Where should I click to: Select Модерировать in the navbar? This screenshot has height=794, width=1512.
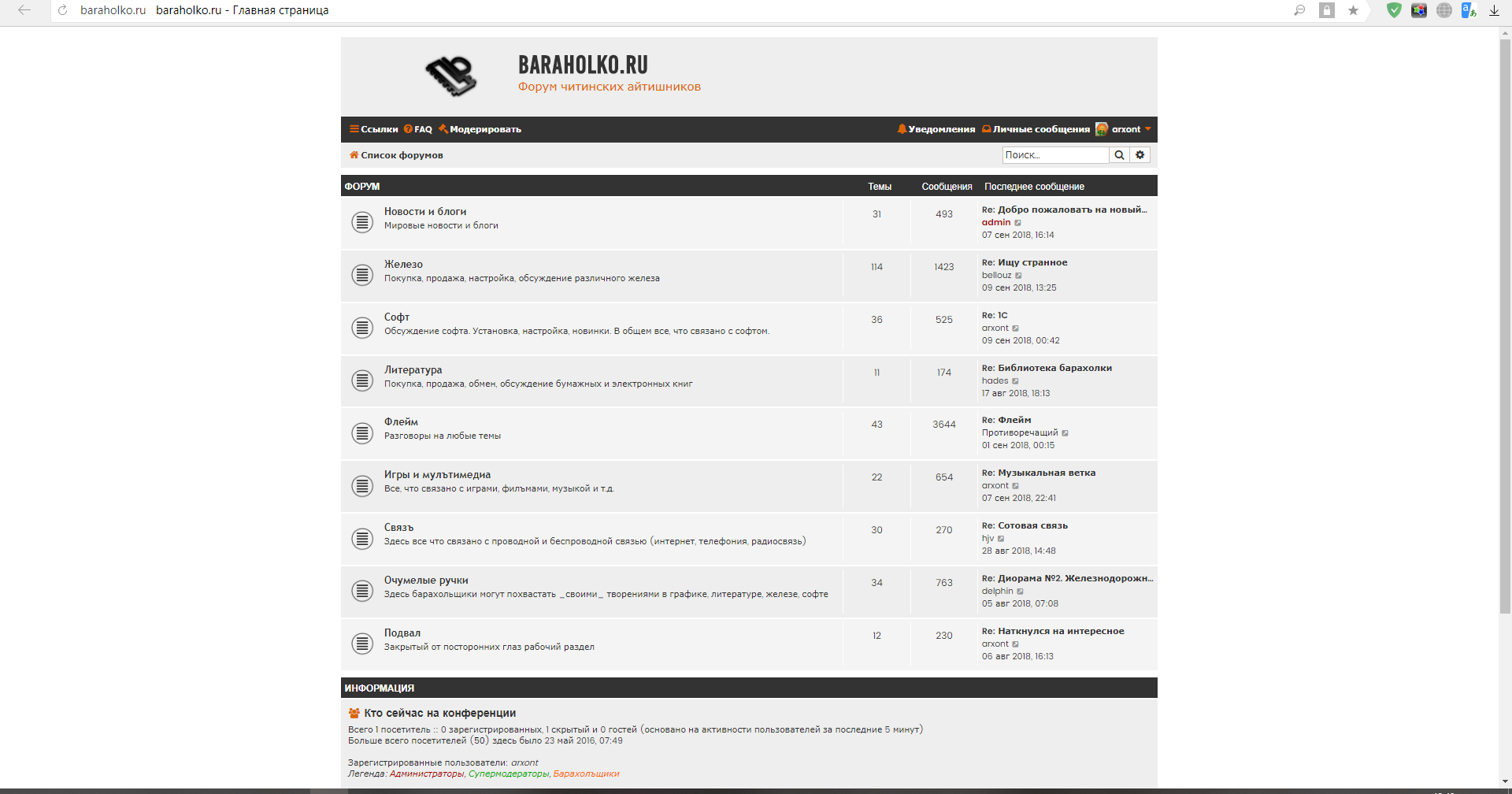click(480, 129)
